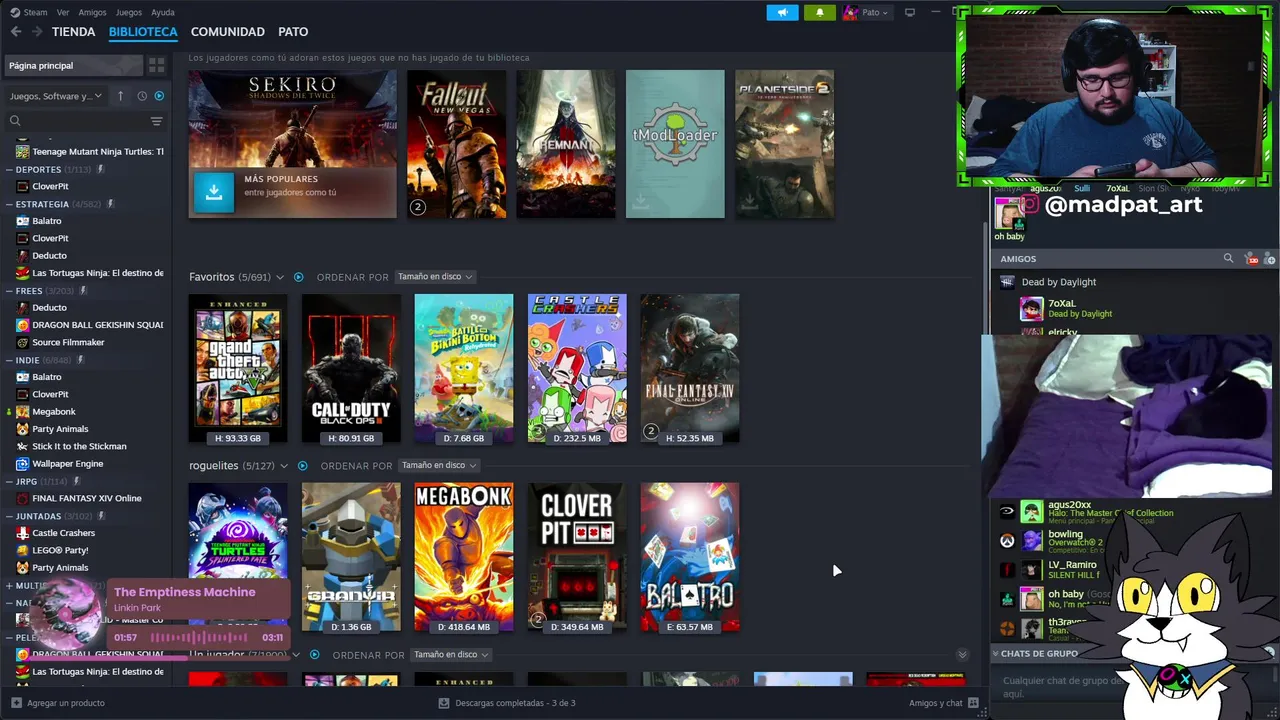Open Call of Duty Black Ops III cover
1280x720 pixels.
[351, 368]
